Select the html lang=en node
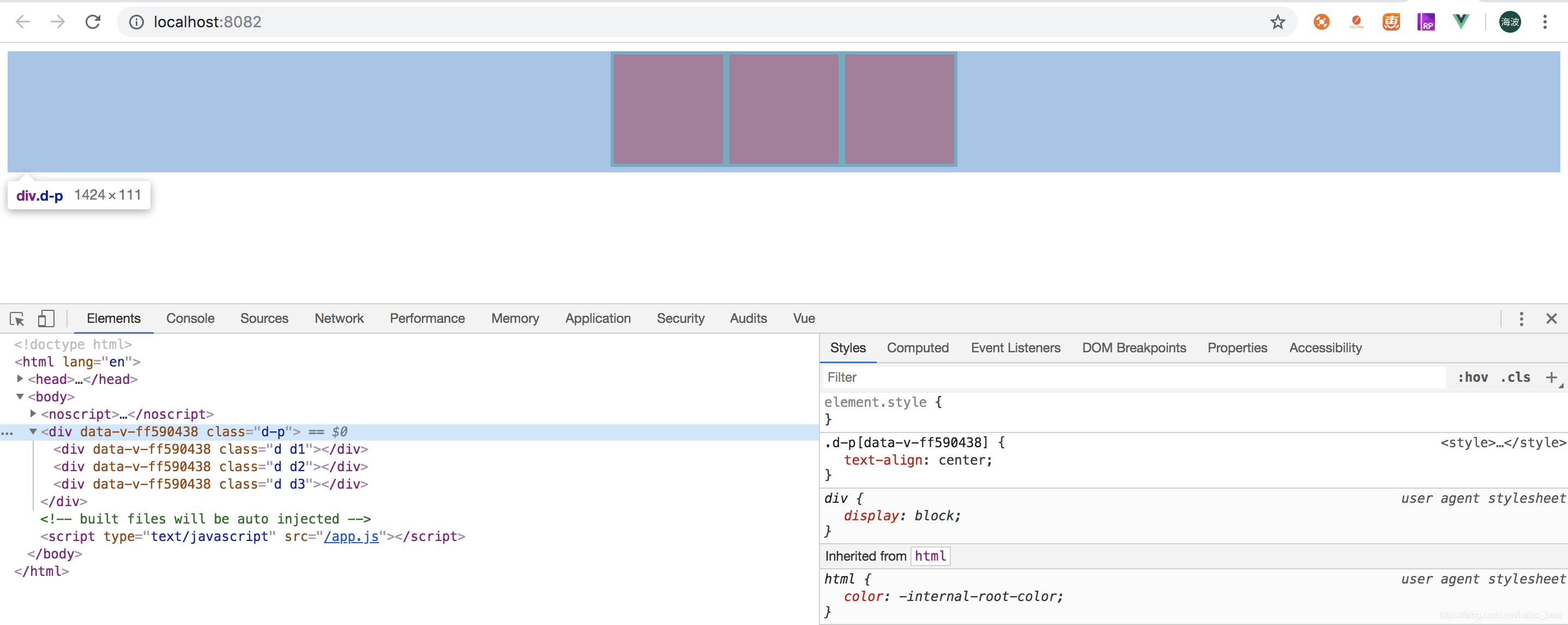 77,362
